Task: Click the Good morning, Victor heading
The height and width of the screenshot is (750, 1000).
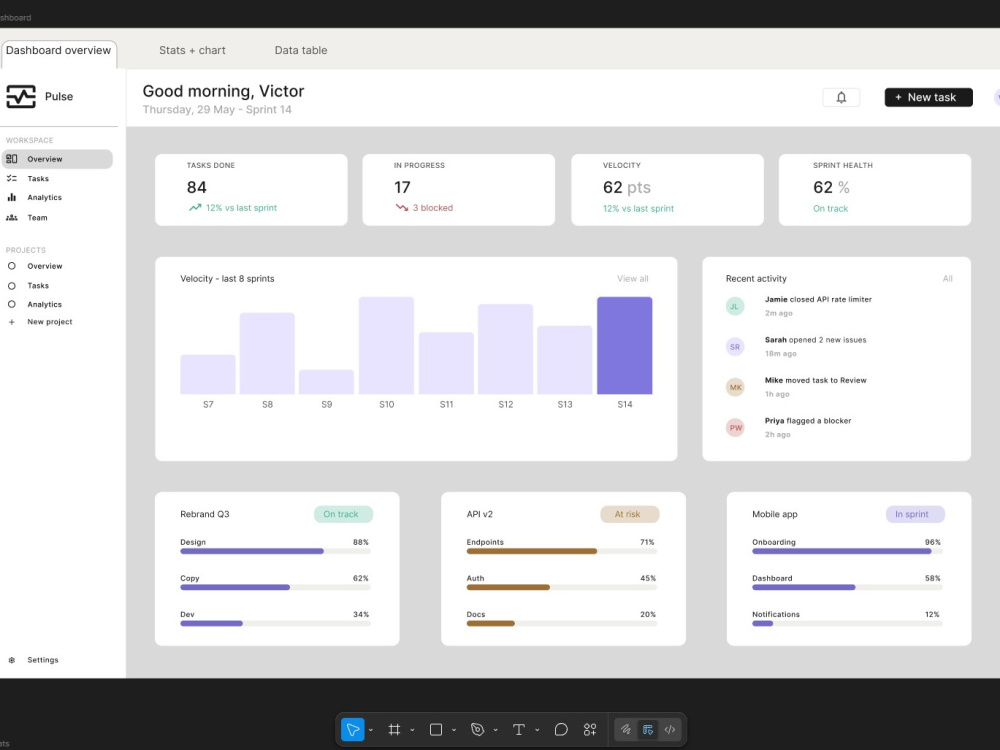Action: pyautogui.click(x=223, y=91)
